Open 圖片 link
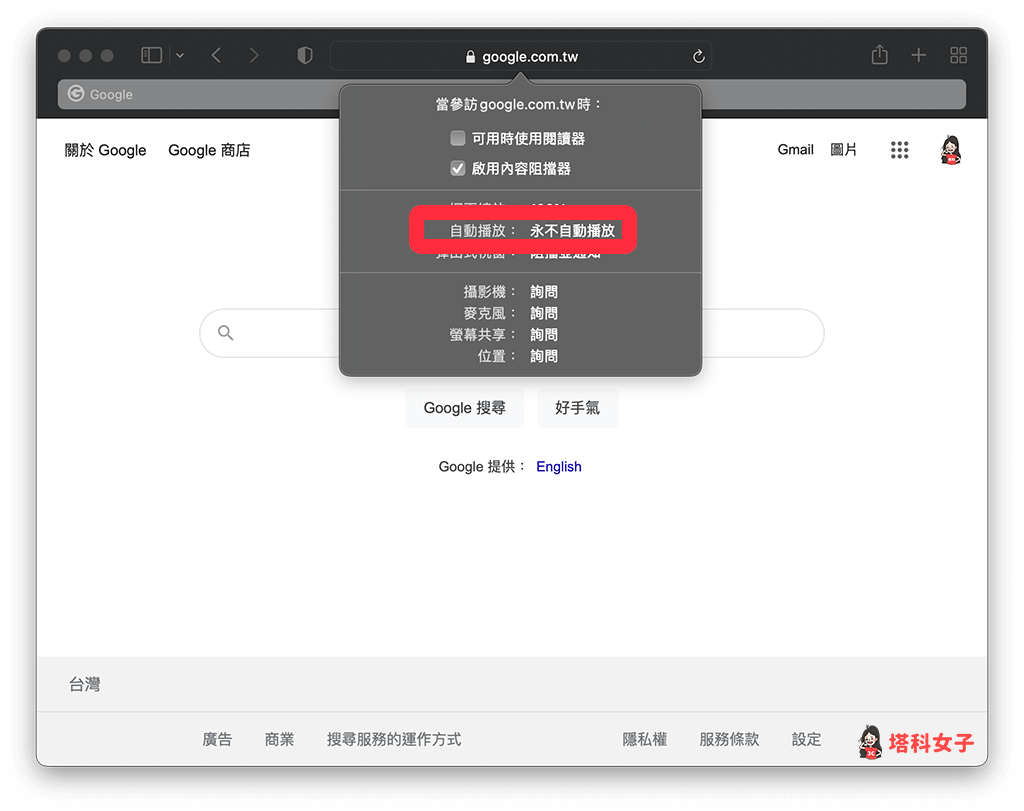Screen dimensions: 1024x811 point(843,150)
